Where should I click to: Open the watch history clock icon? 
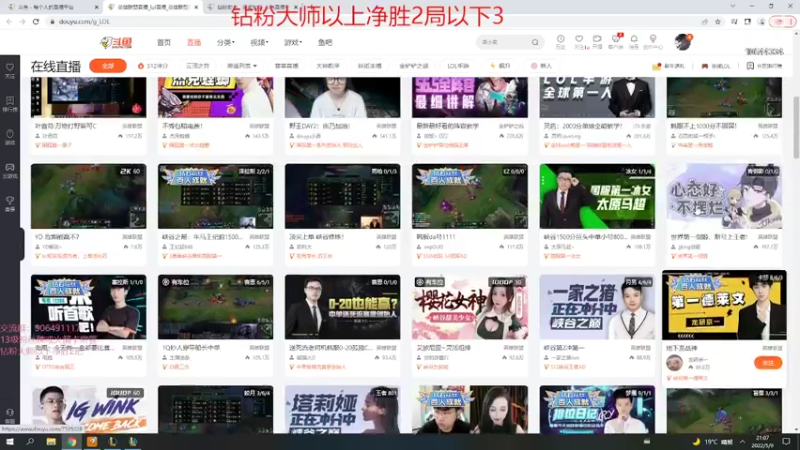pos(560,41)
